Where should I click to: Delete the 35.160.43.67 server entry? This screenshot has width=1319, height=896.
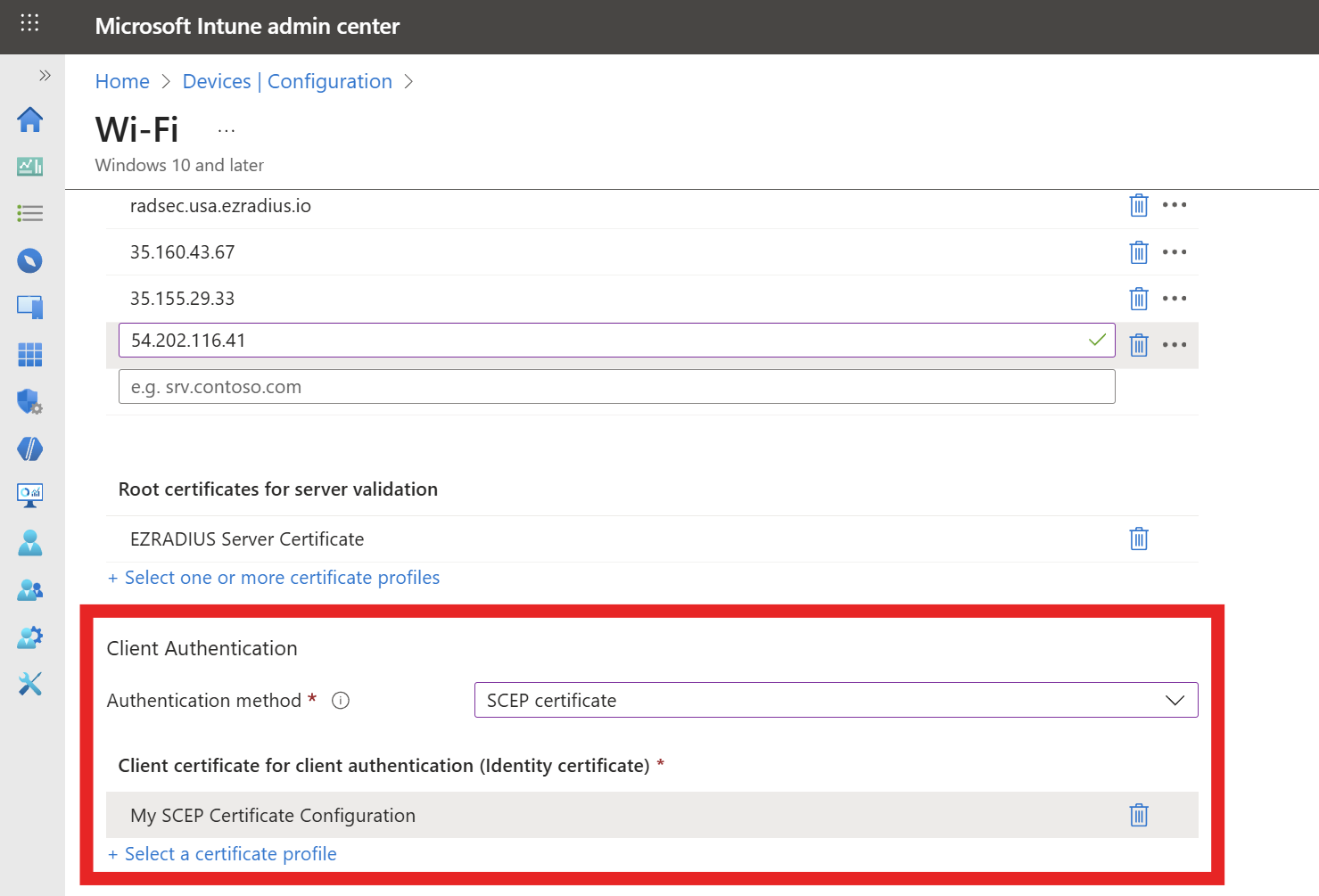tap(1139, 252)
